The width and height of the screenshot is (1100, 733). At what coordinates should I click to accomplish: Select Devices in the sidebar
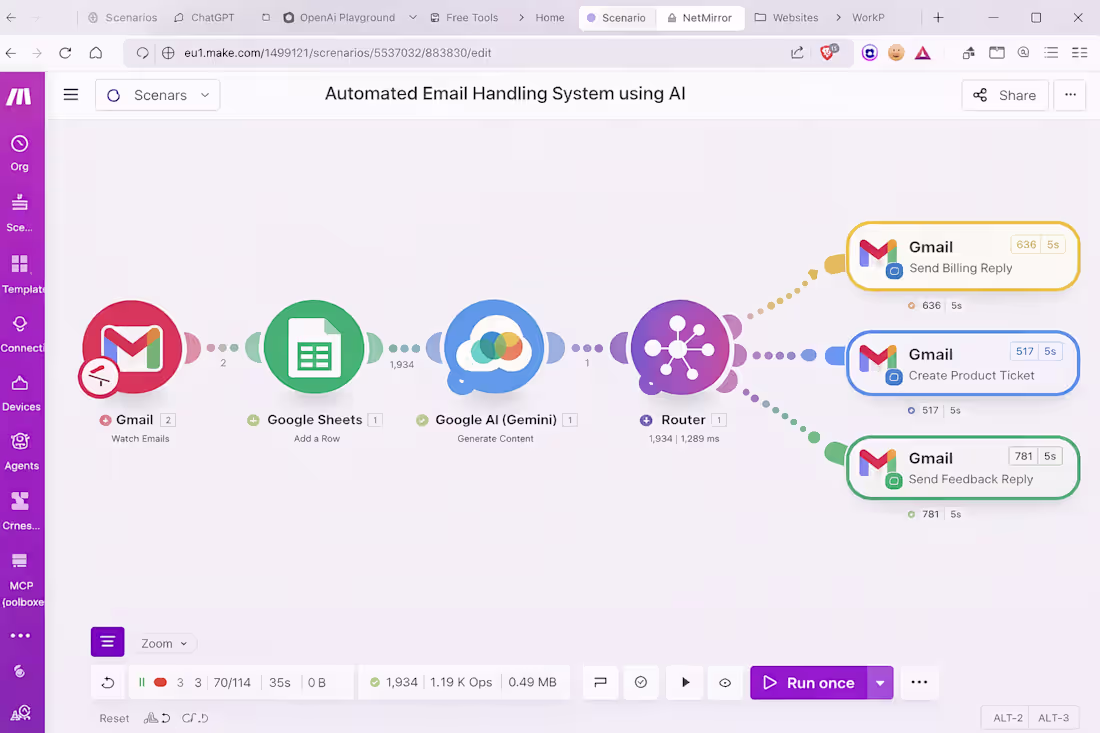pos(21,390)
